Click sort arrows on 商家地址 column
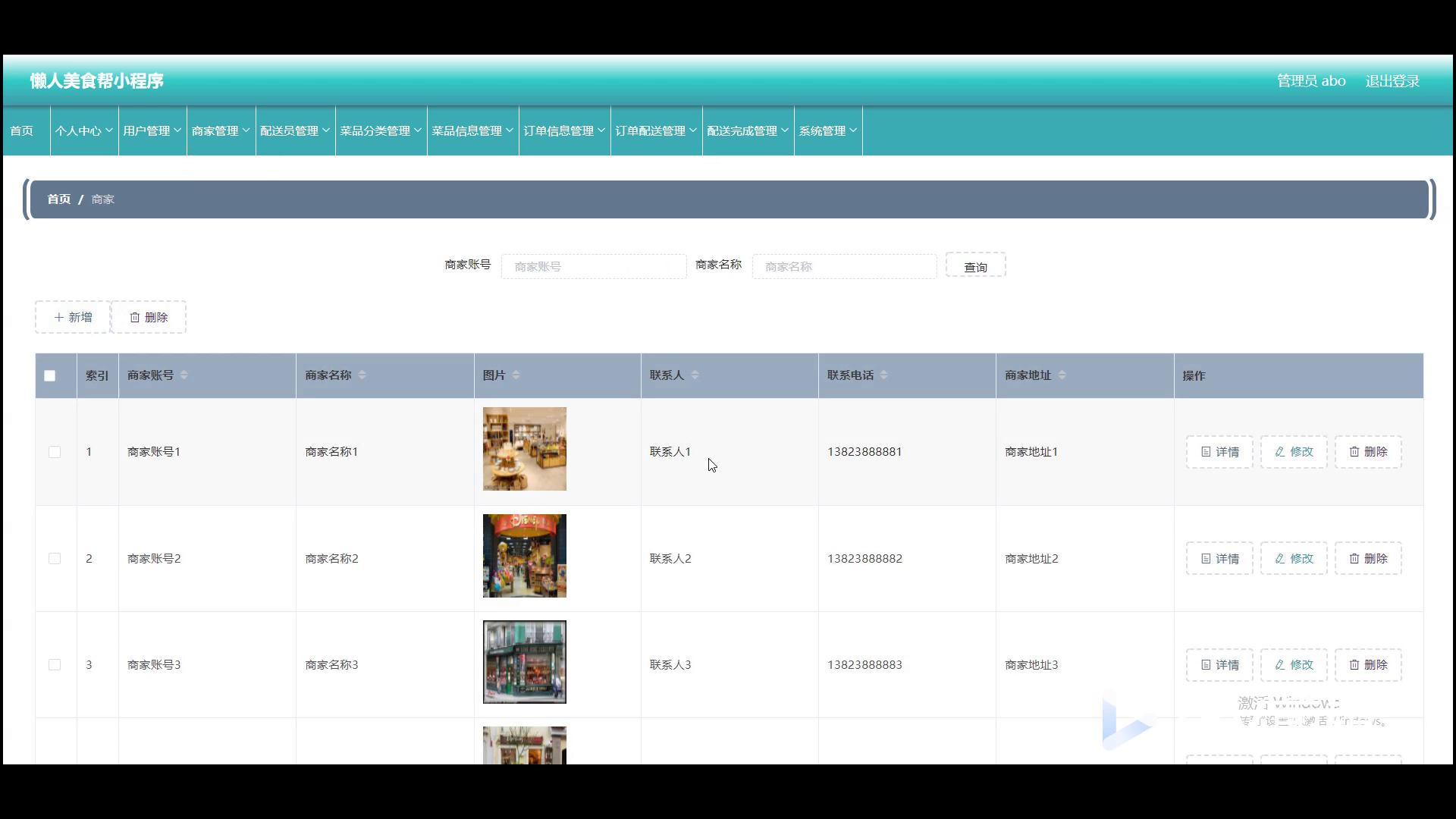 pos(1062,375)
